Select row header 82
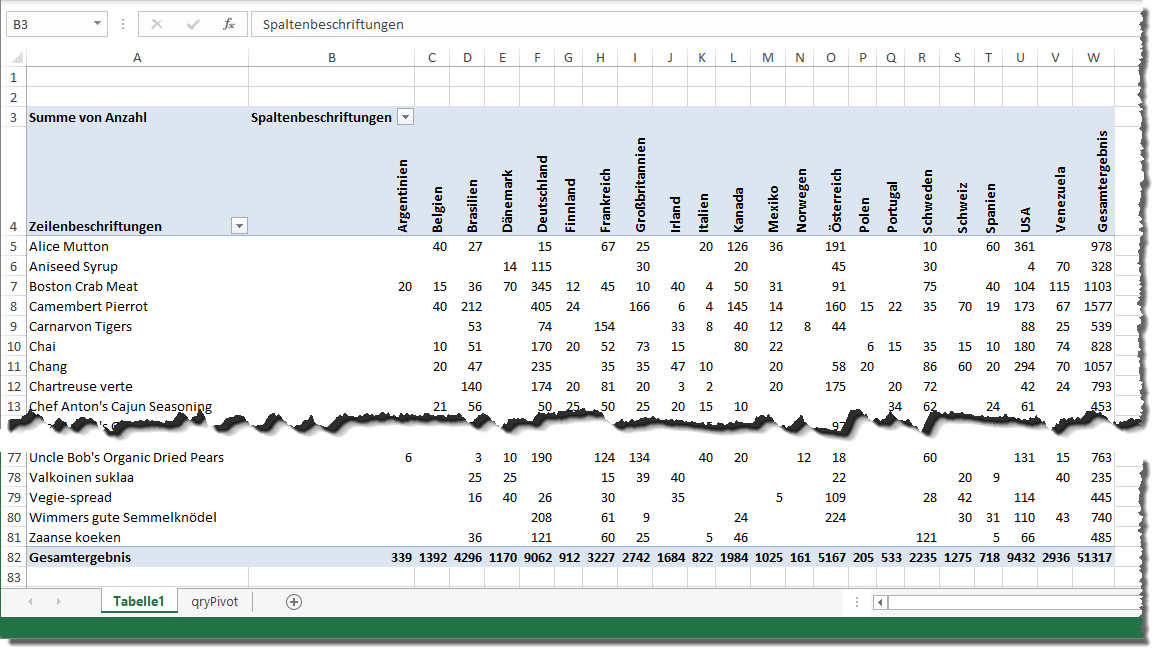 click(13, 557)
